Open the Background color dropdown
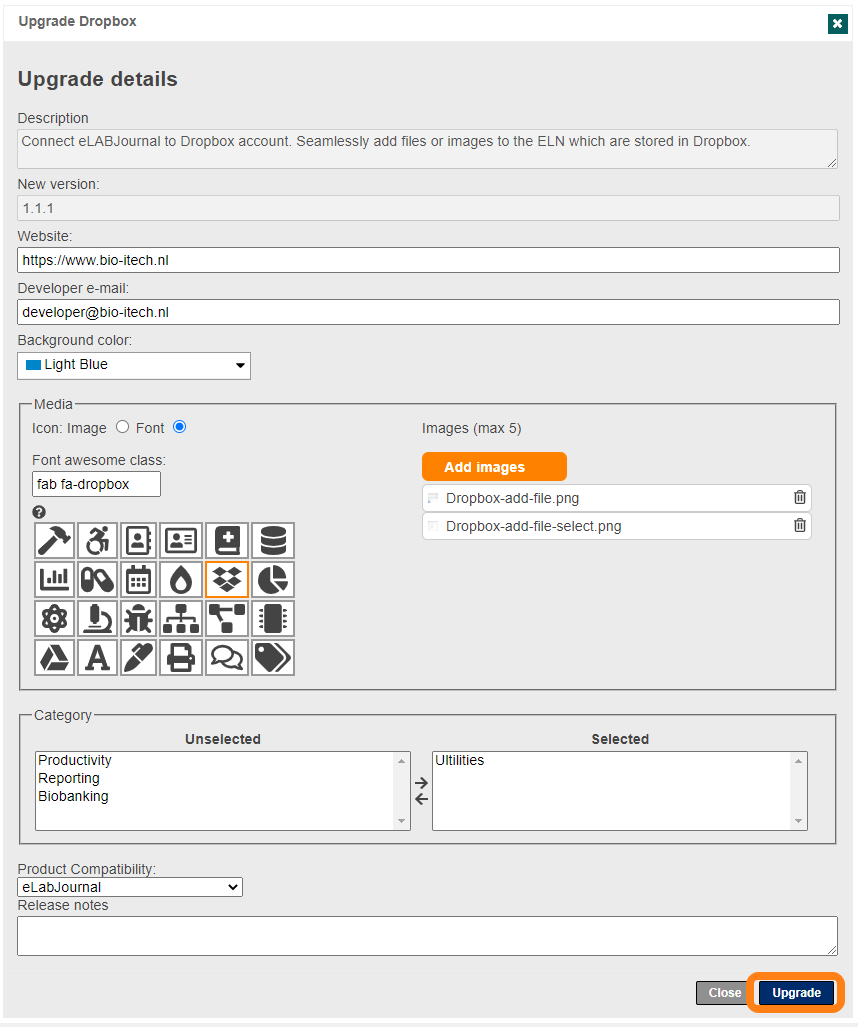This screenshot has width=858, height=1027. (134, 365)
